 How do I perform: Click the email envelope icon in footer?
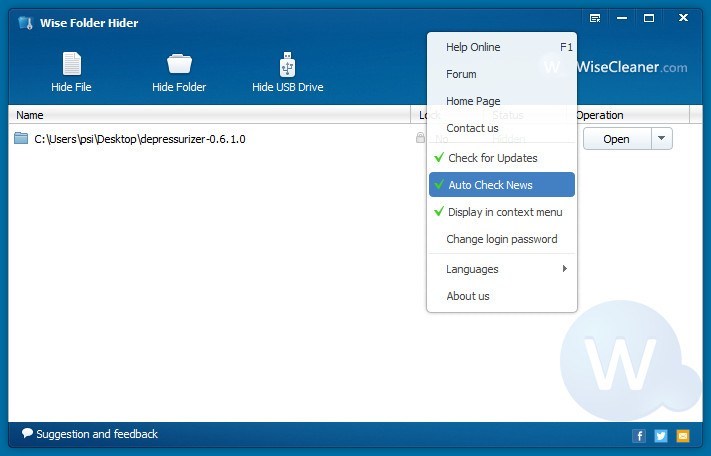pos(682,436)
